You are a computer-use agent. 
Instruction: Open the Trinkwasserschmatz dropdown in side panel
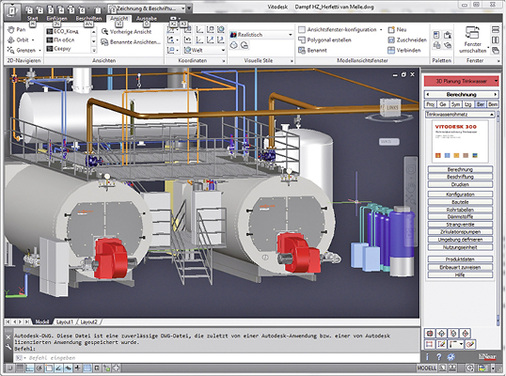point(460,114)
